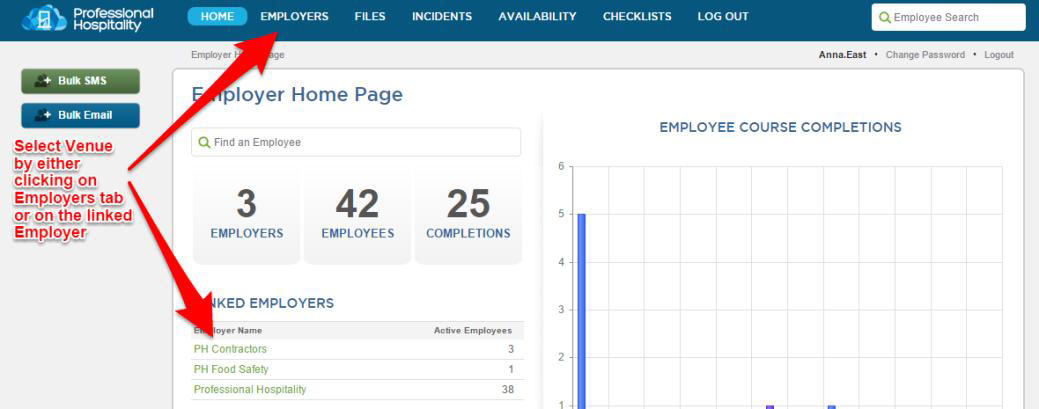
Task: Focus the Find an Employee box
Action: pos(356,142)
